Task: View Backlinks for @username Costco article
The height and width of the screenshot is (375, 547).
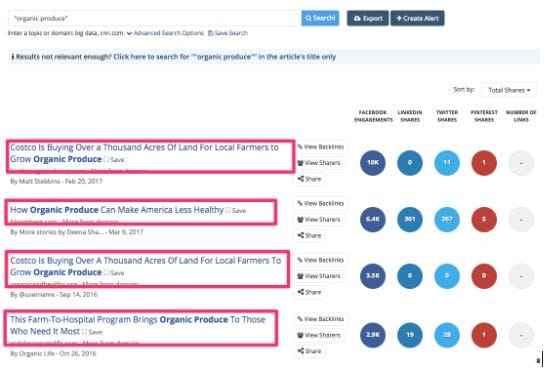Action: [x=321, y=260]
